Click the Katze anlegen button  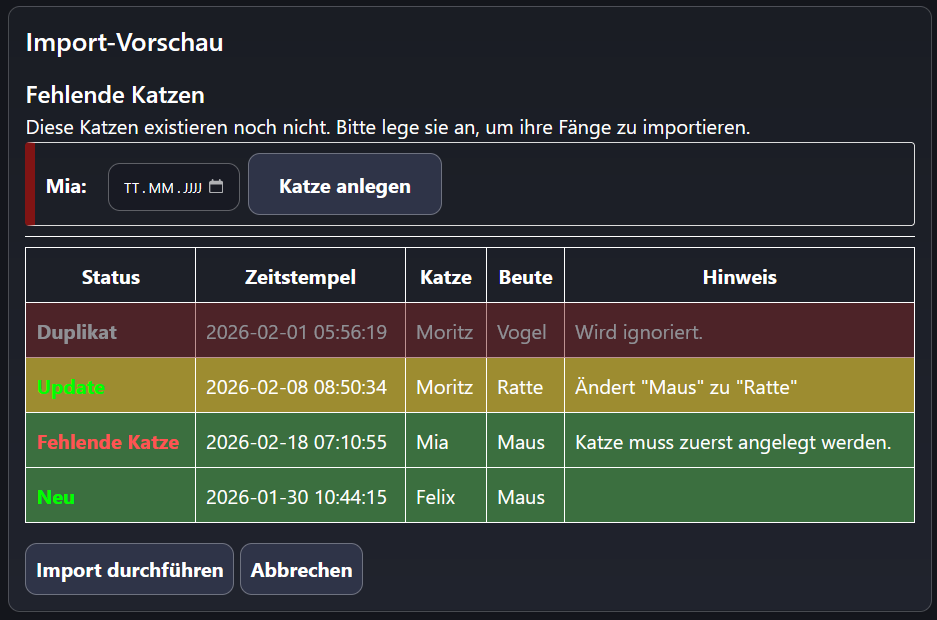[345, 185]
